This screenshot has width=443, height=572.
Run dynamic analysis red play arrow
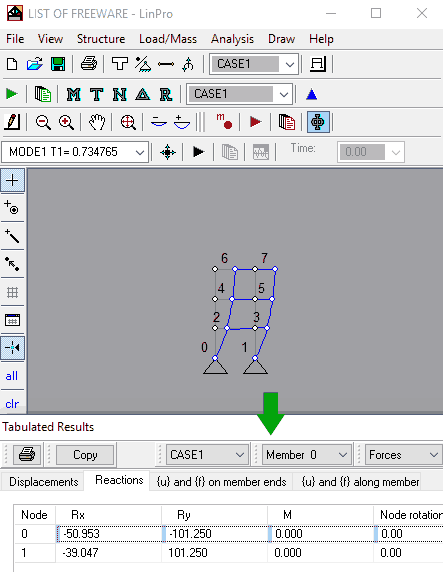(256, 122)
